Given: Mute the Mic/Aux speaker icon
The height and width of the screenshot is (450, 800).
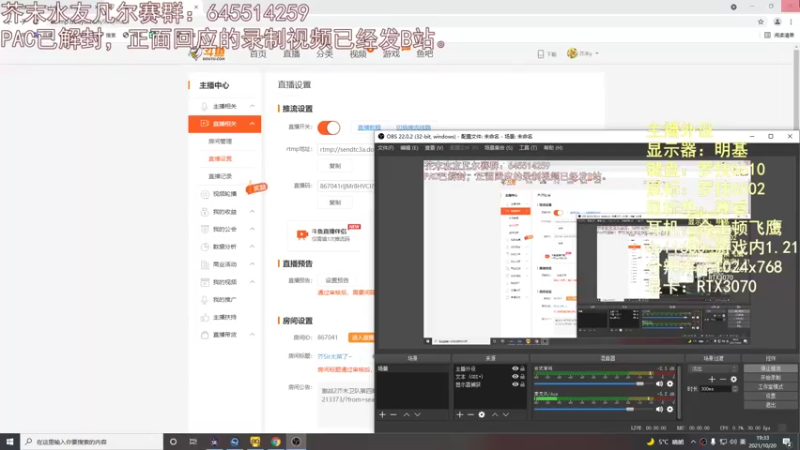Looking at the screenshot, I should (x=659, y=409).
